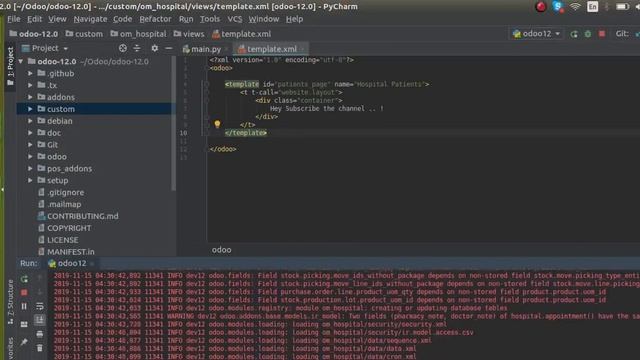
Task: Click the Locate/scroll from source target icon
Action: pyautogui.click(x=122, y=48)
